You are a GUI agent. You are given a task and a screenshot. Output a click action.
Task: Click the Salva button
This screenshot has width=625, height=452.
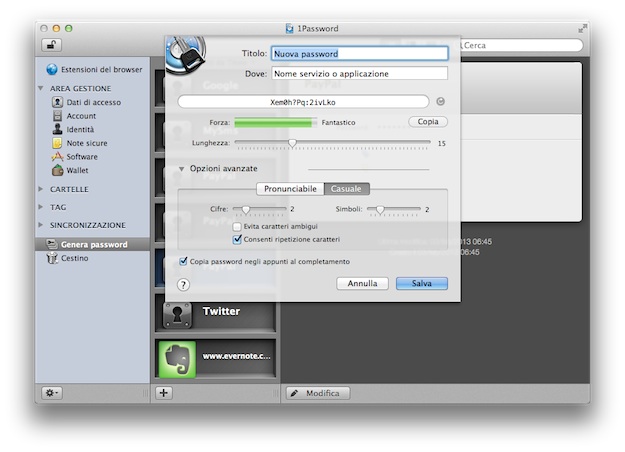(x=422, y=283)
